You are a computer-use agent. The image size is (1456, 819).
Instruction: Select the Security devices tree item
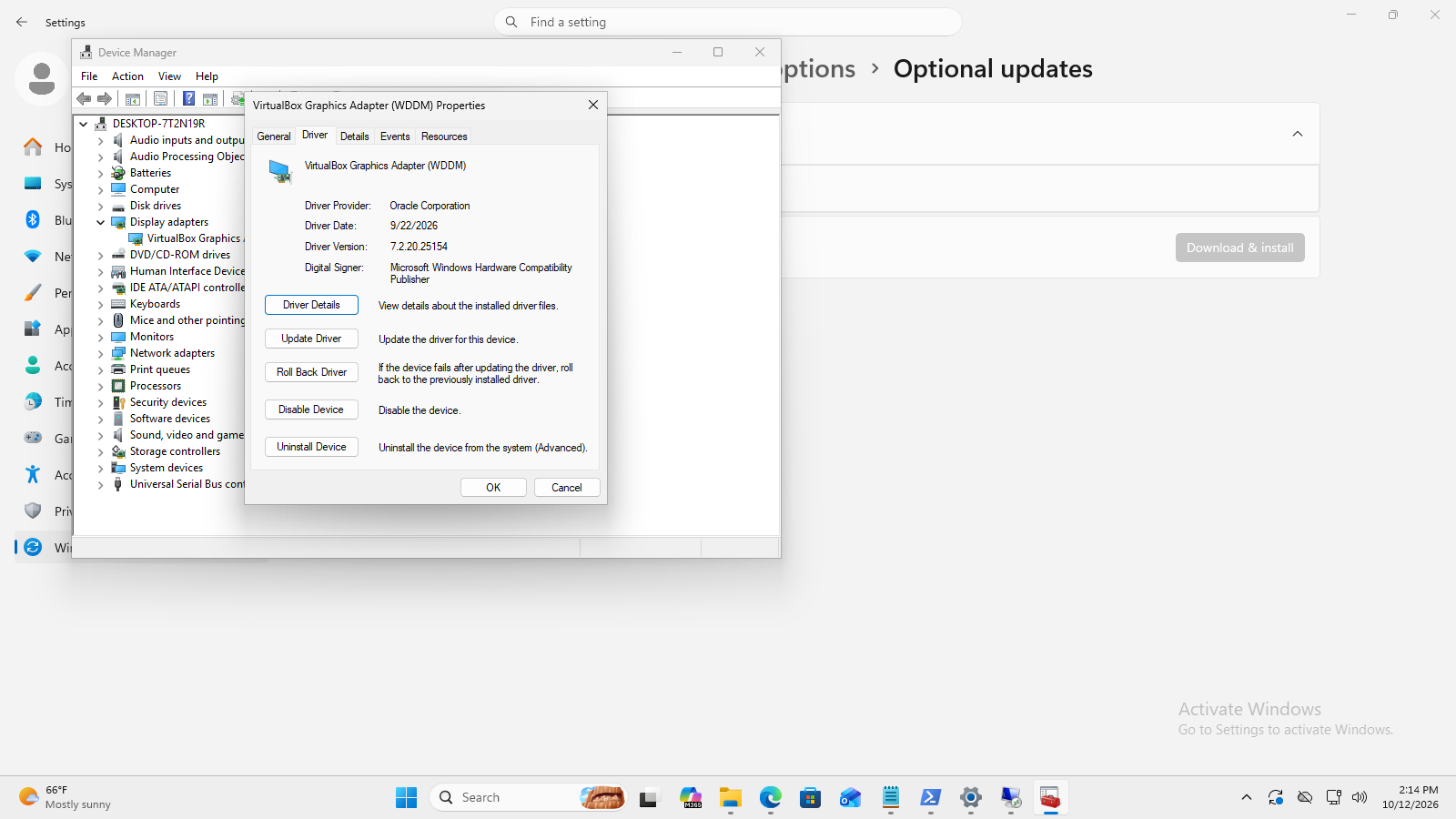click(167, 402)
